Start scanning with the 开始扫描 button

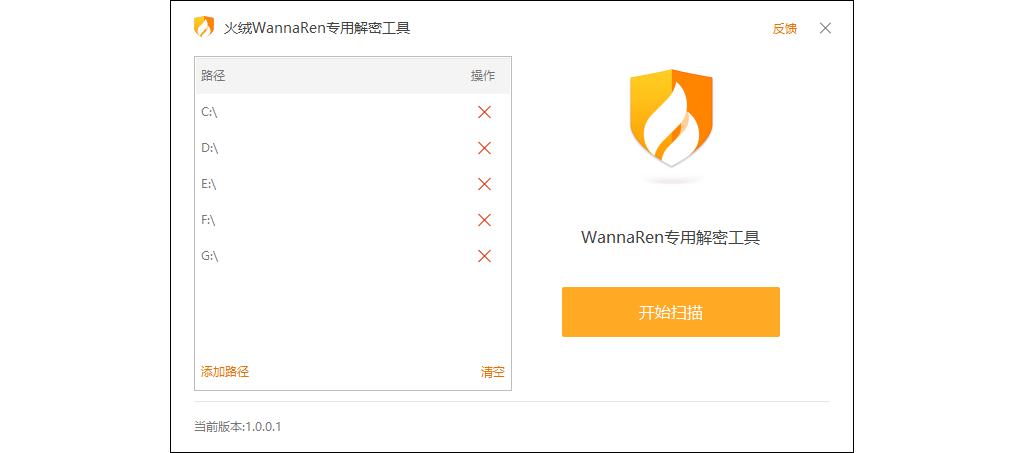[x=671, y=312]
